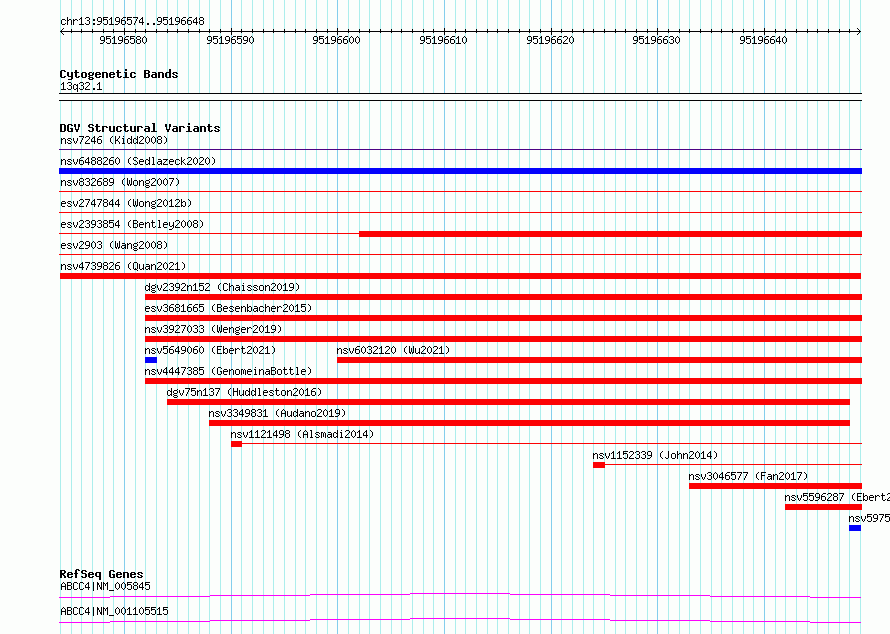The width and height of the screenshot is (890, 634).
Task: Click the red bar of nsv4447385
Action: click(503, 381)
